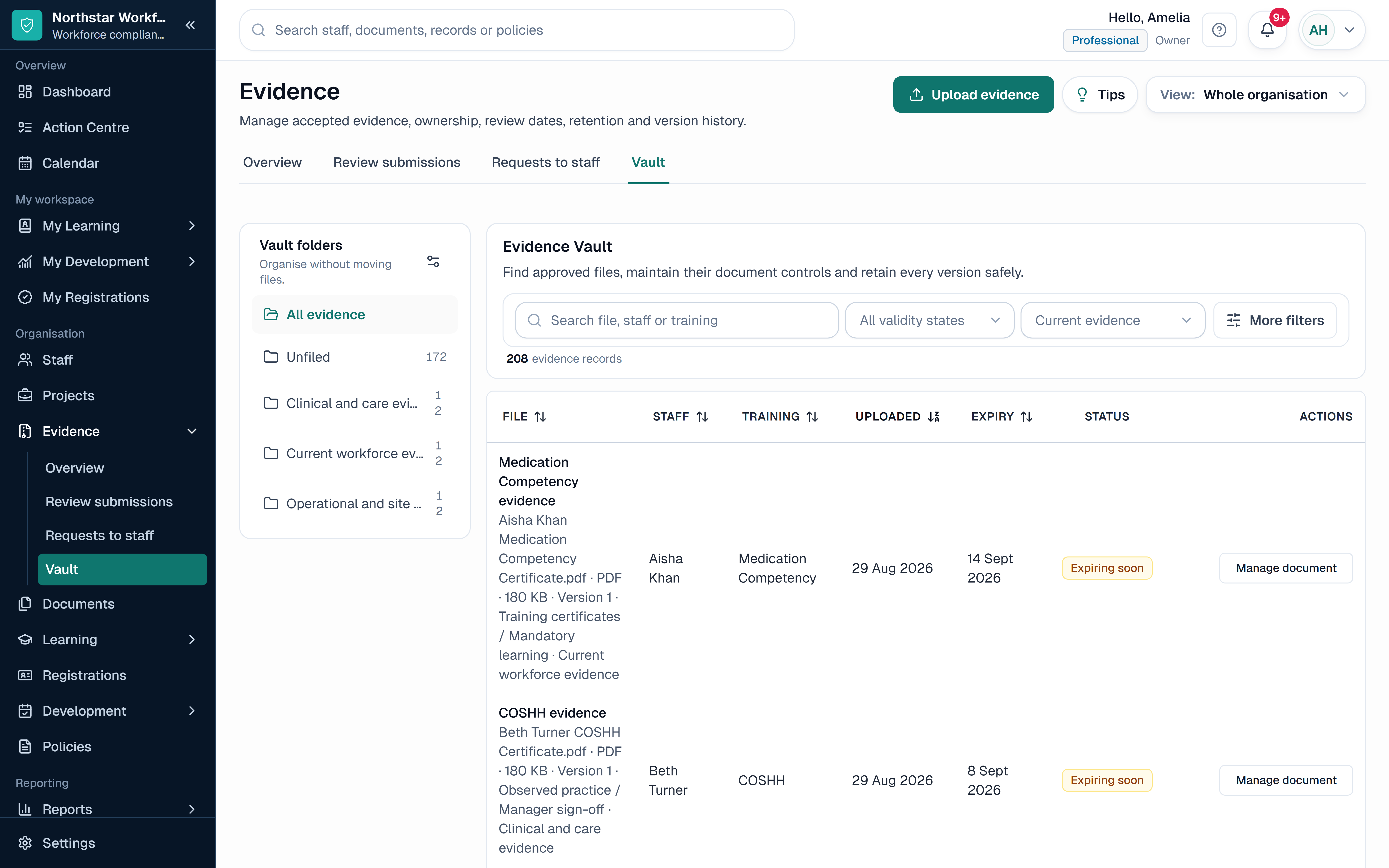This screenshot has height=868, width=1389.
Task: Collapse the sidebar with double-chevron icon
Action: point(191,25)
